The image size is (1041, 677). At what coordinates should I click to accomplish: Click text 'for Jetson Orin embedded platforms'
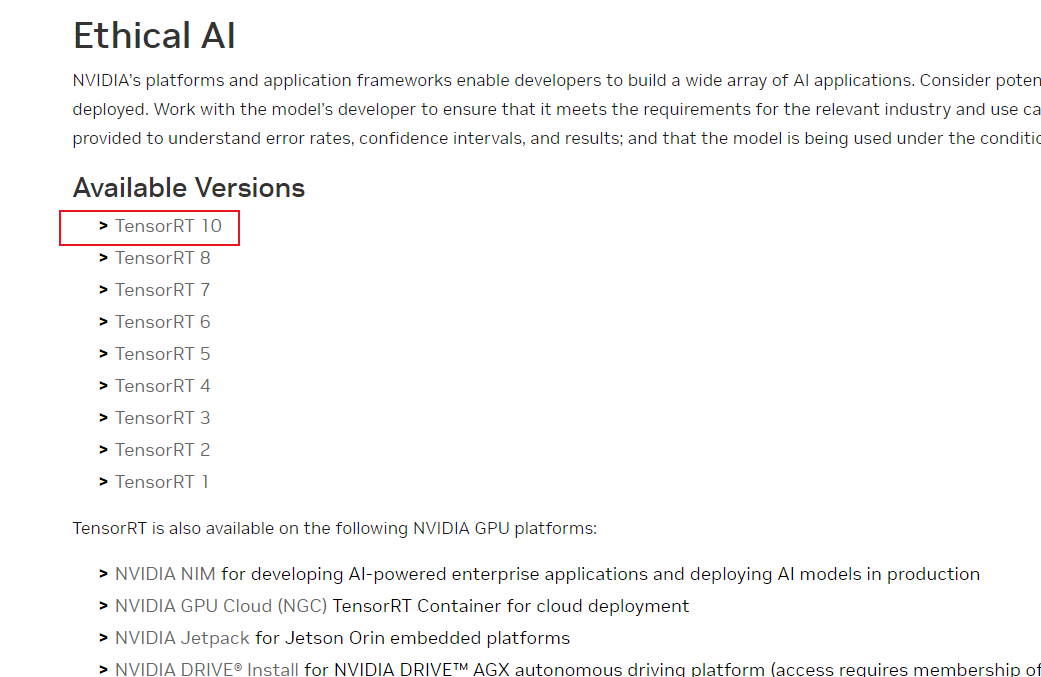tap(412, 639)
